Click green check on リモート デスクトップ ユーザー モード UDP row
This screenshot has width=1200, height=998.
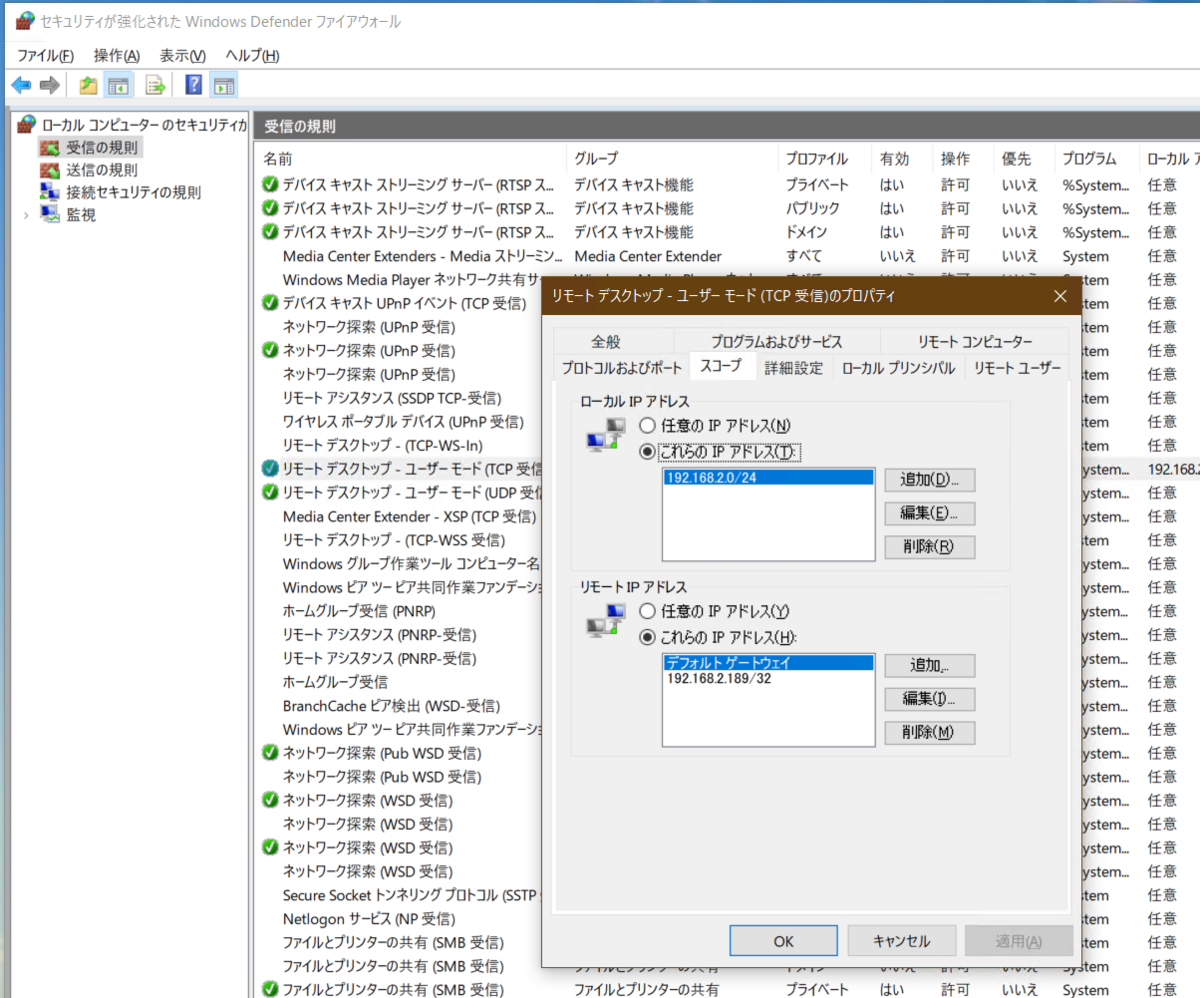[x=270, y=492]
